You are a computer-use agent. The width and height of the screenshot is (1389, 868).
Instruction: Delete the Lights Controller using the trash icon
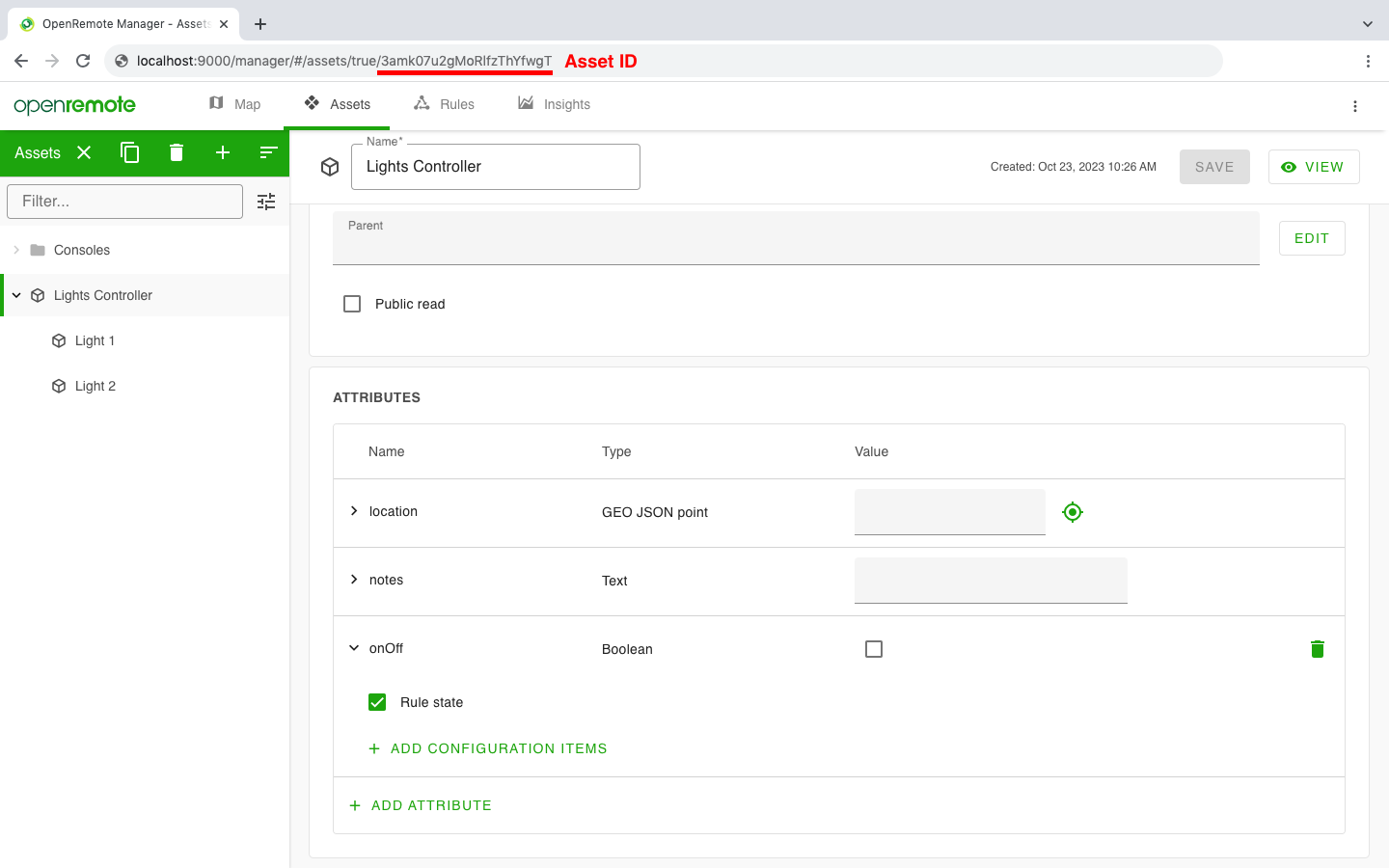click(x=177, y=152)
